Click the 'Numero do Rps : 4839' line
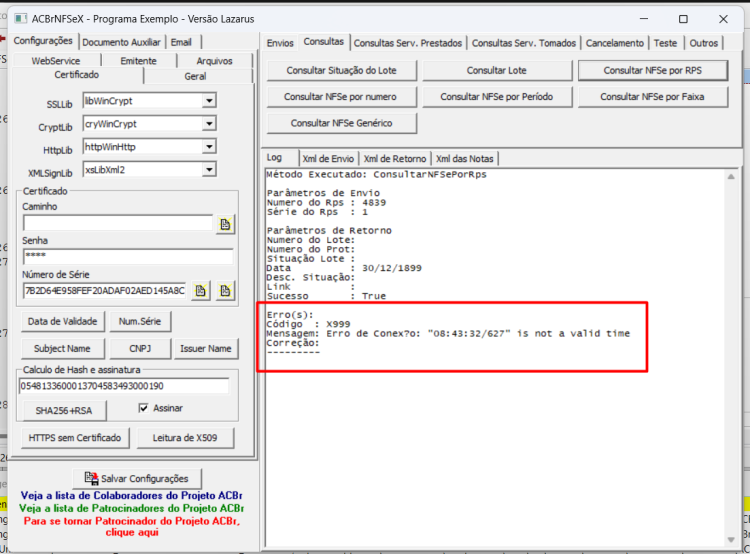750x554 pixels. coord(326,202)
